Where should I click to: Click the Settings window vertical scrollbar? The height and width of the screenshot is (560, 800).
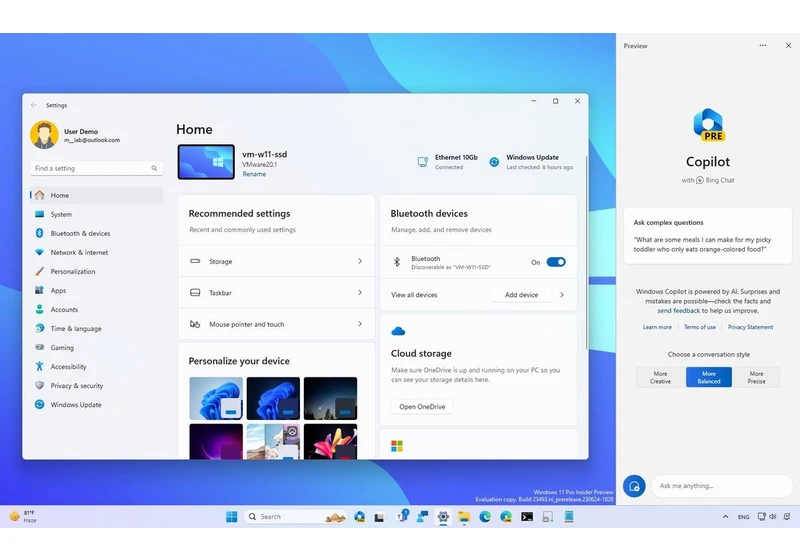coord(586,252)
